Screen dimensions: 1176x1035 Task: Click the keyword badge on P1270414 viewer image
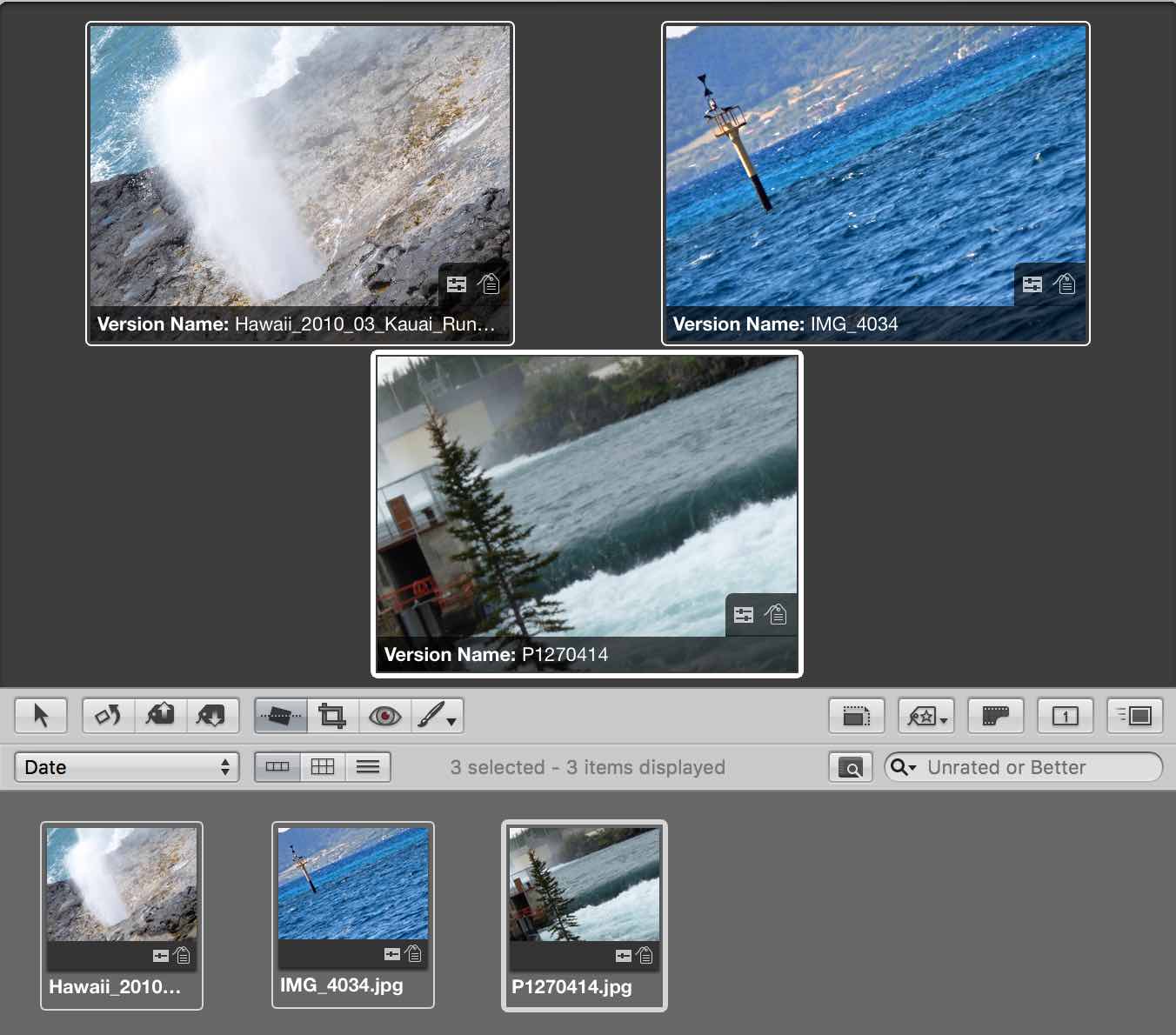[776, 615]
